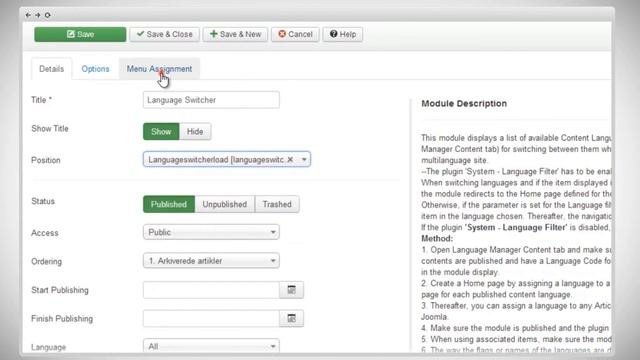The width and height of the screenshot is (640, 360).
Task: Open the Help button
Action: (x=343, y=34)
